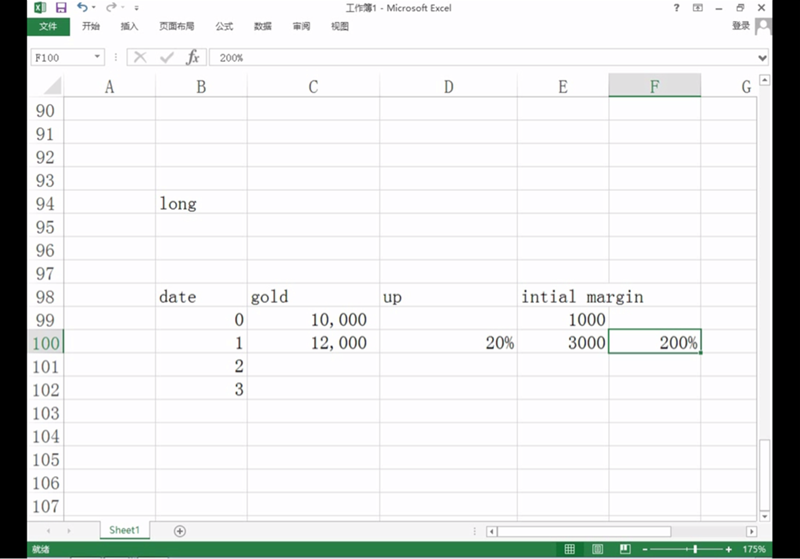Click the 'gold' header cell

tap(313, 297)
